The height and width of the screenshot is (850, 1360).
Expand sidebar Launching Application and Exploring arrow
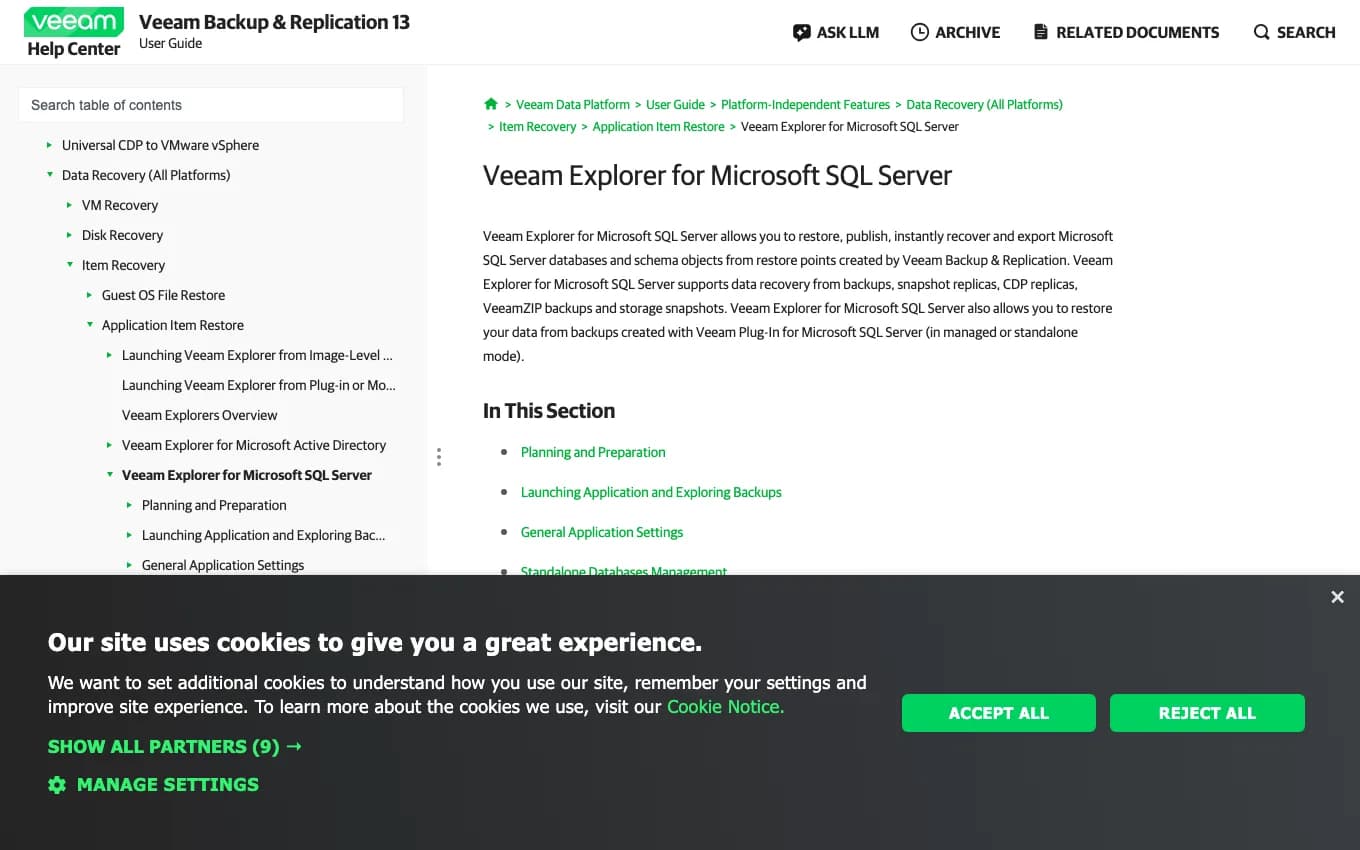pyautogui.click(x=130, y=535)
